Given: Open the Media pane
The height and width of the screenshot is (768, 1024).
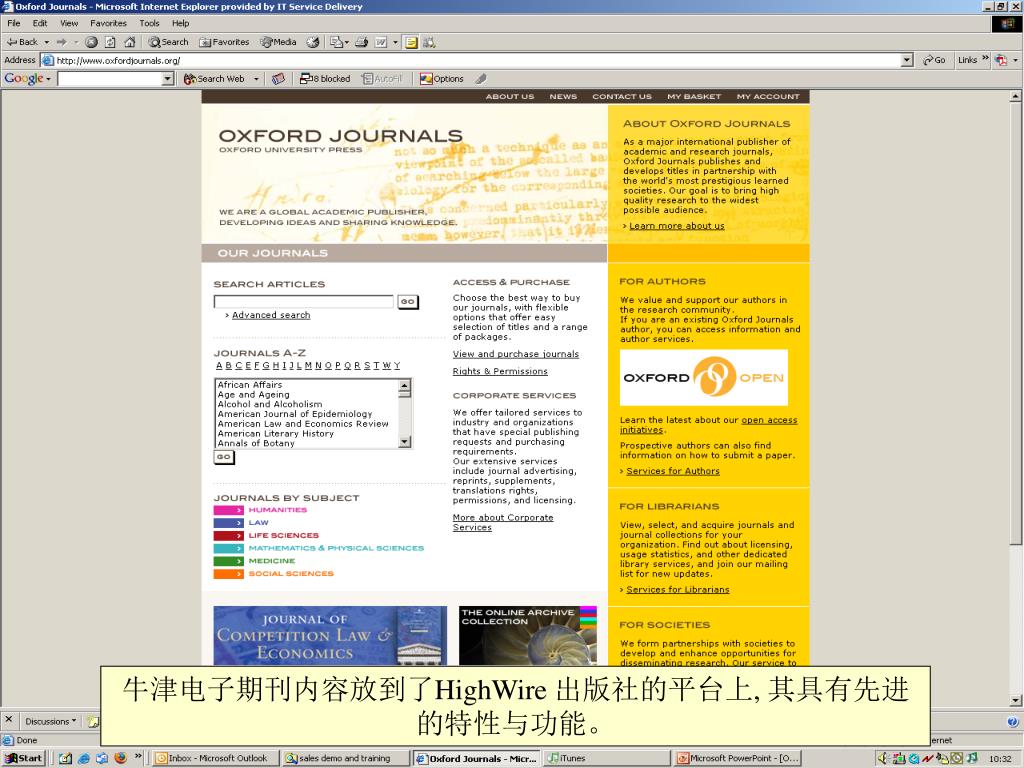Looking at the screenshot, I should 278,42.
